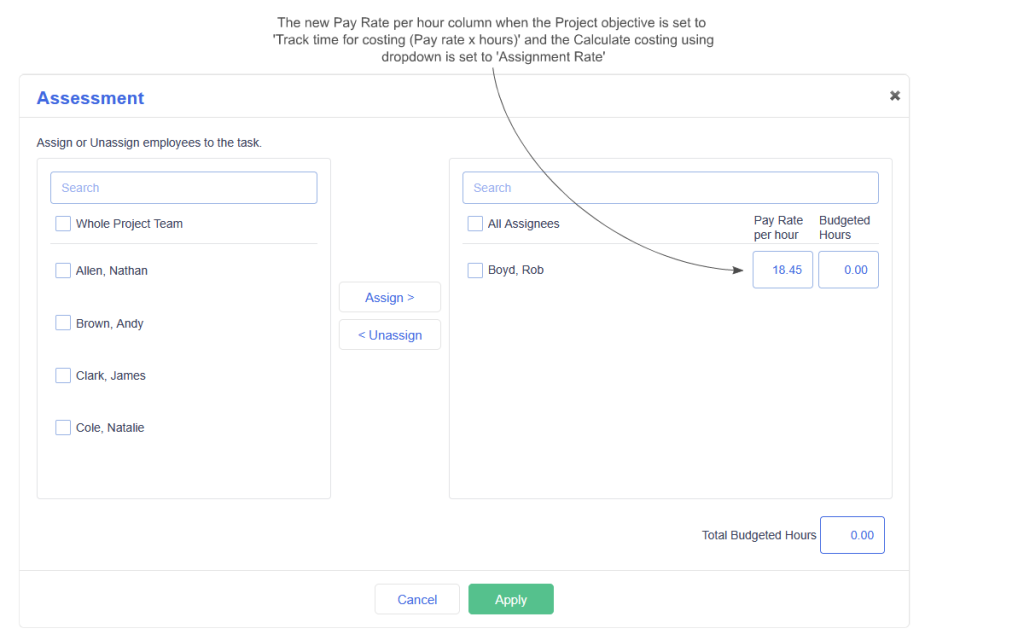
Task: Apply the assignment changes
Action: [x=510, y=599]
